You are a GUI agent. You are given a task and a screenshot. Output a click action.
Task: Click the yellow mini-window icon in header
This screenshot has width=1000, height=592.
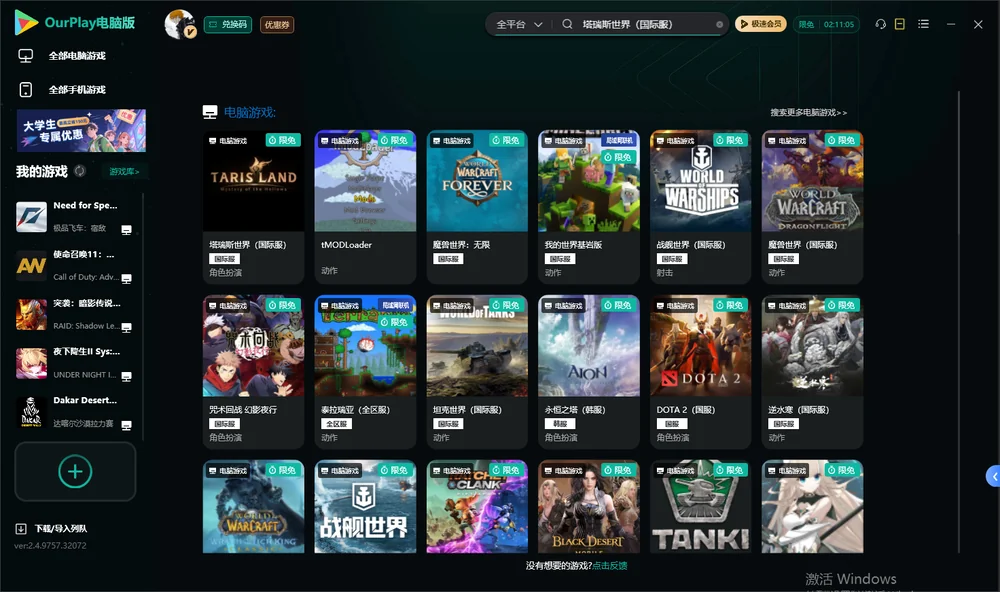pyautogui.click(x=900, y=24)
